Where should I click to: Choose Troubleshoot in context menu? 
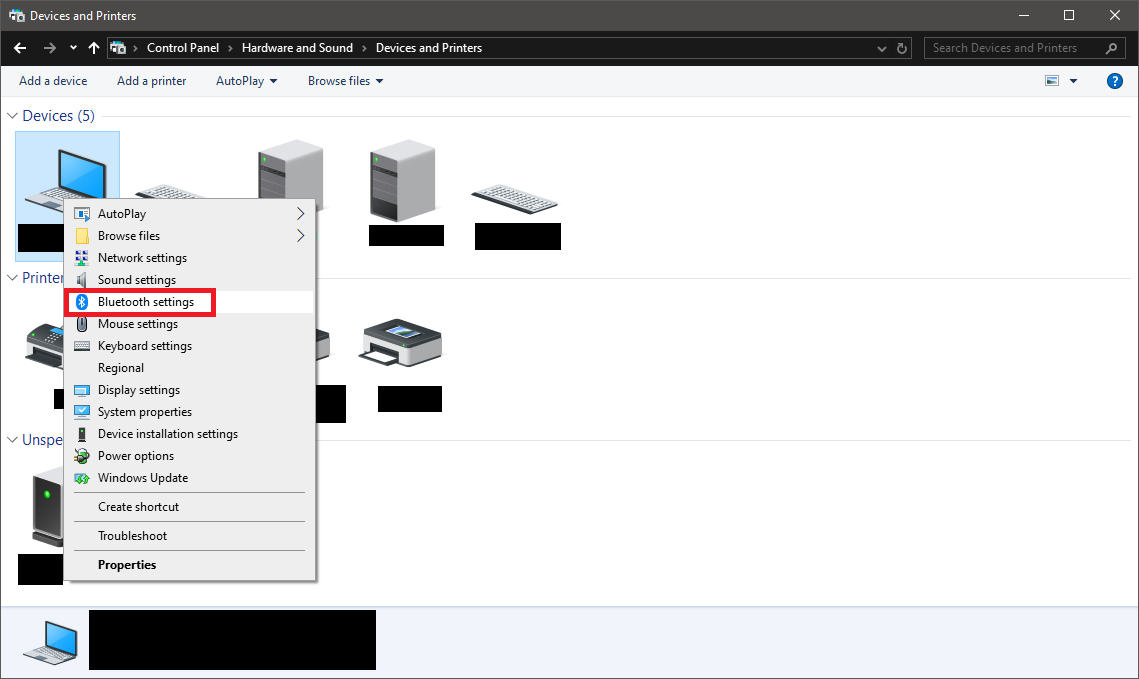pyautogui.click(x=190, y=536)
